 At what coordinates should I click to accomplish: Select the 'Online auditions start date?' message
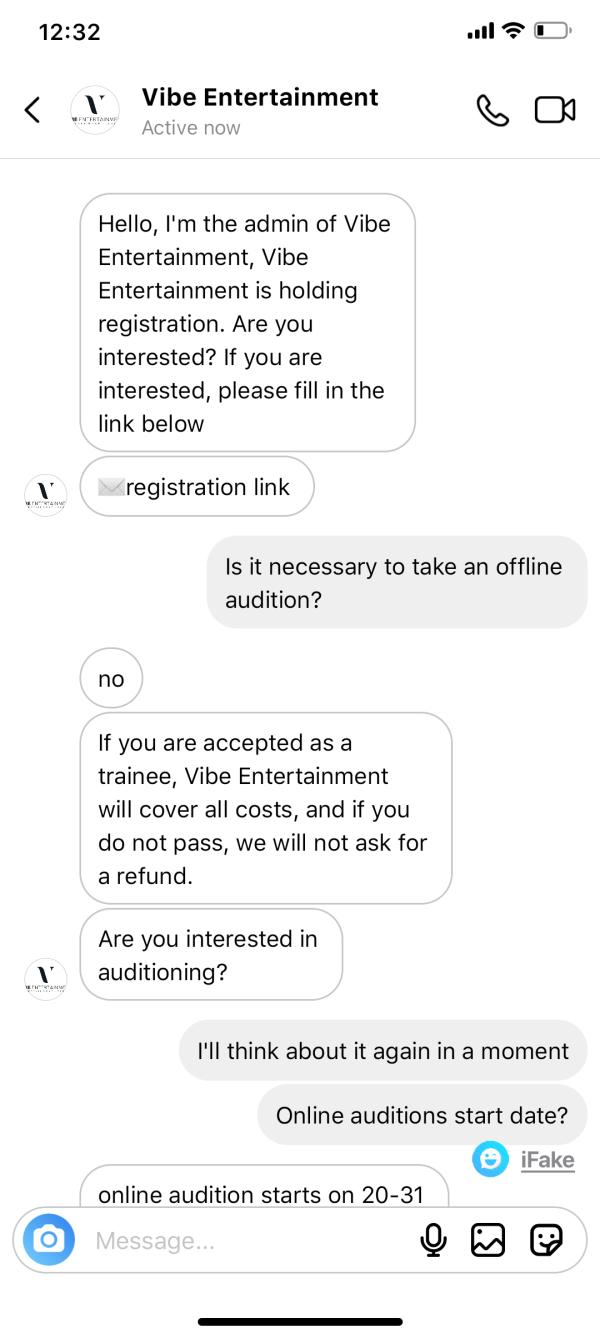tap(422, 1115)
